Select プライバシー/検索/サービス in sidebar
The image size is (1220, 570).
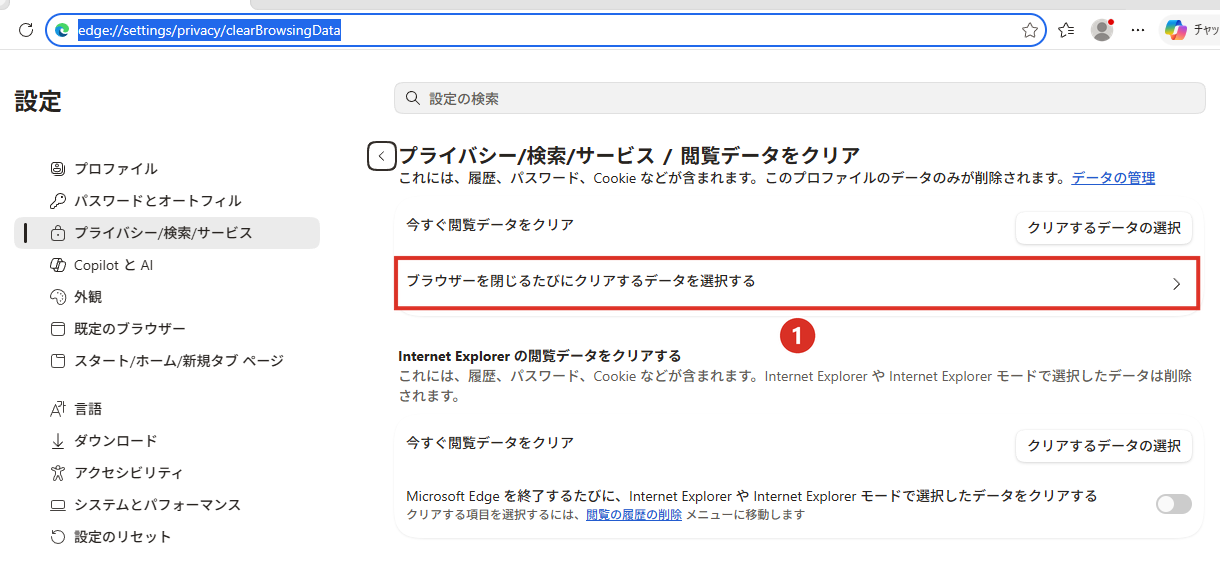(167, 232)
